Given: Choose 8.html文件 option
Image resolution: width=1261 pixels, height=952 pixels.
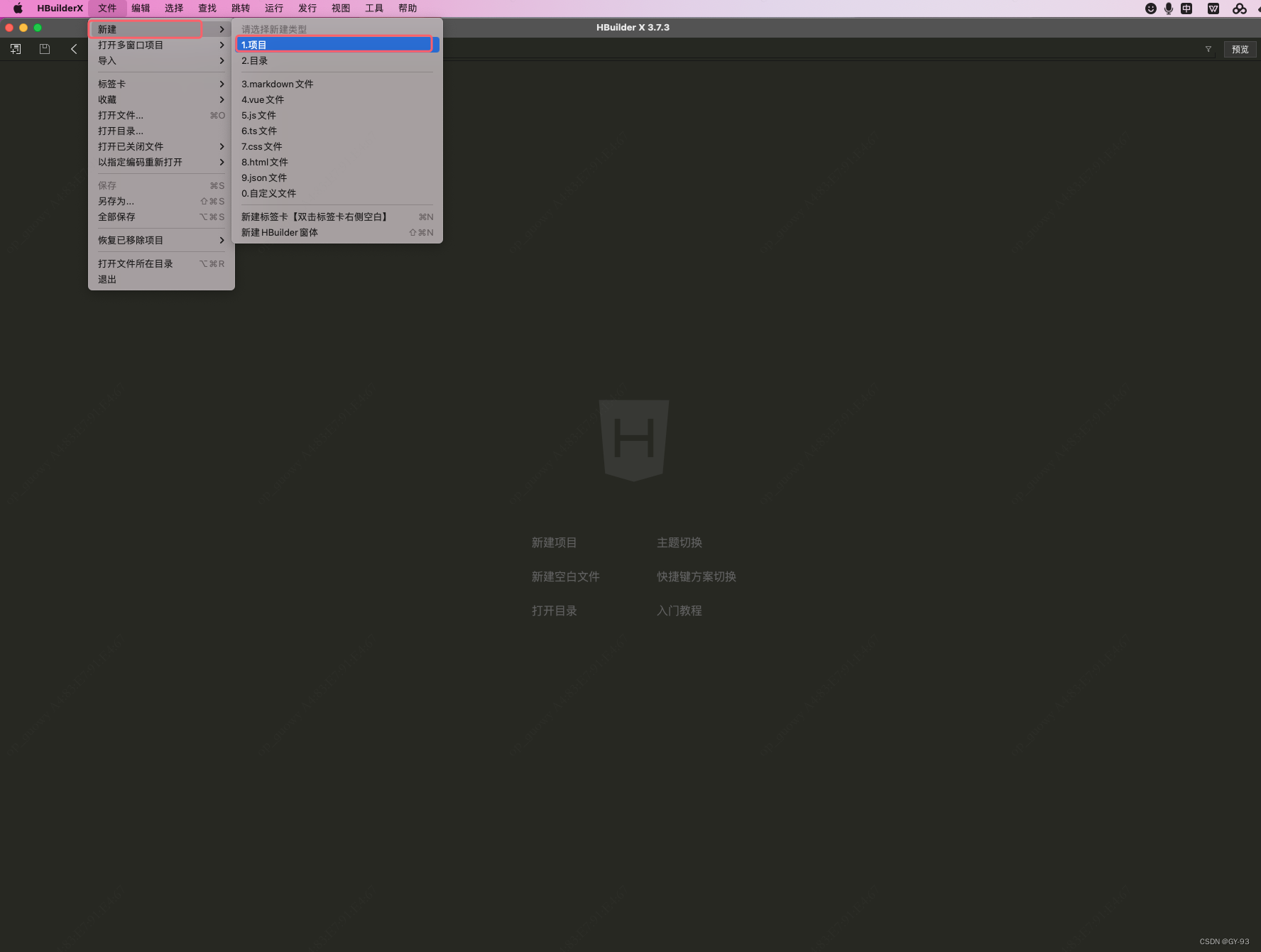Looking at the screenshot, I should point(337,162).
